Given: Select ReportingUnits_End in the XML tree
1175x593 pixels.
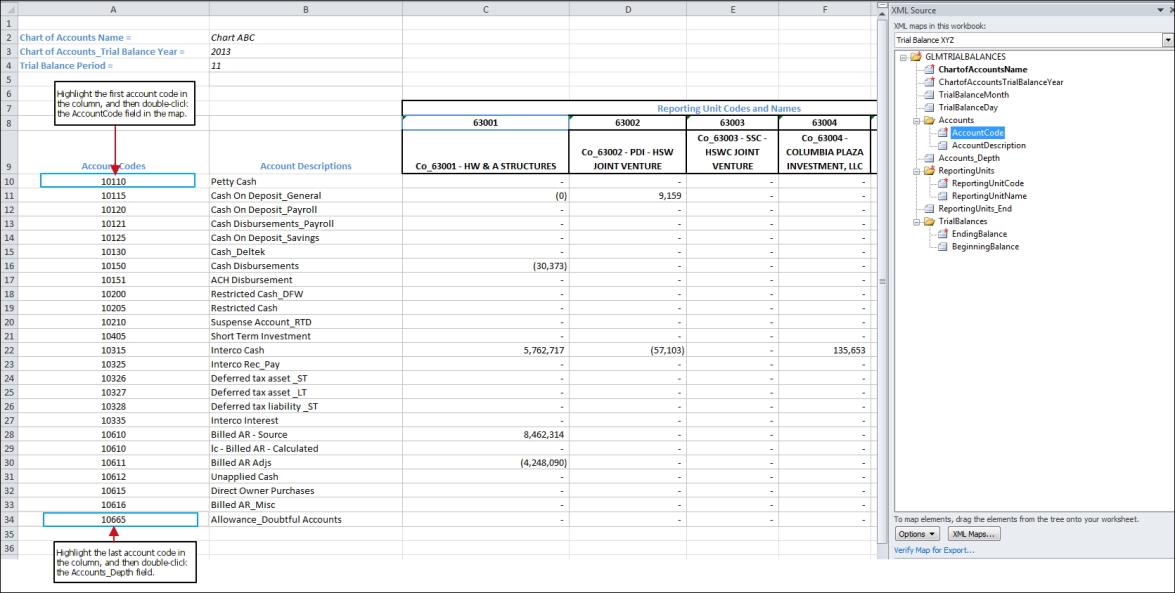Looking at the screenshot, I should [975, 209].
